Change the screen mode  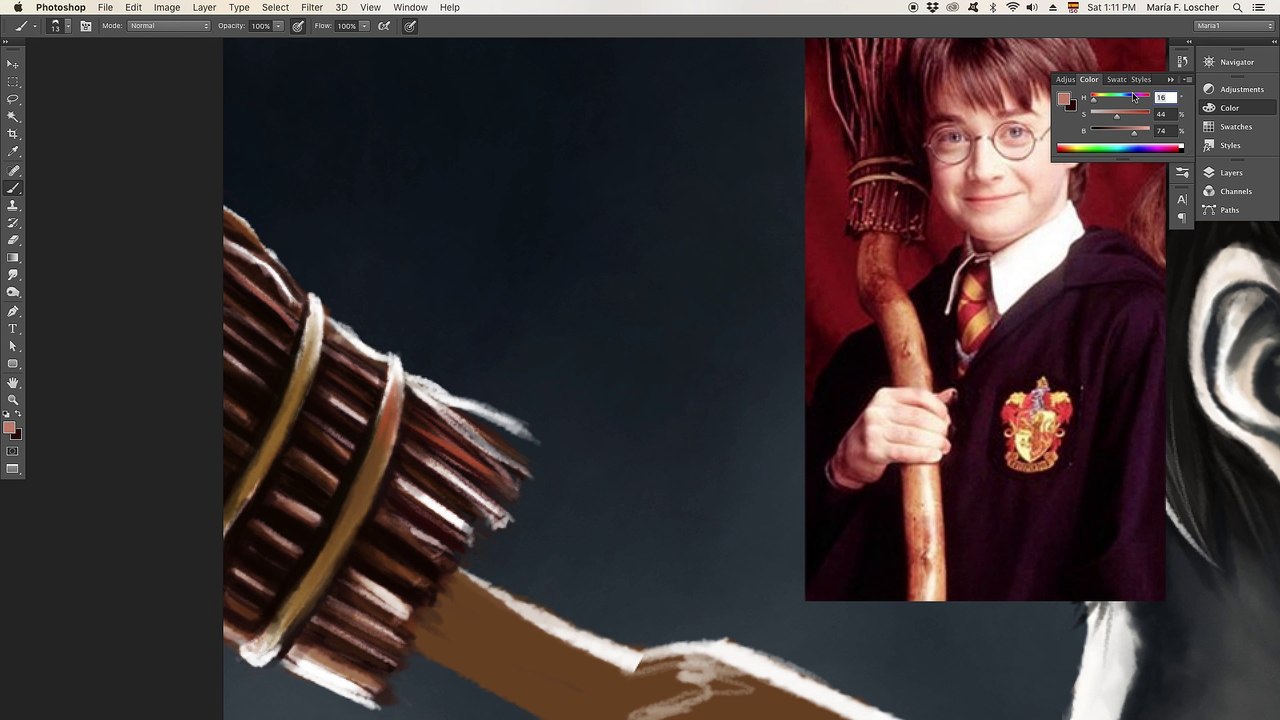(13, 469)
